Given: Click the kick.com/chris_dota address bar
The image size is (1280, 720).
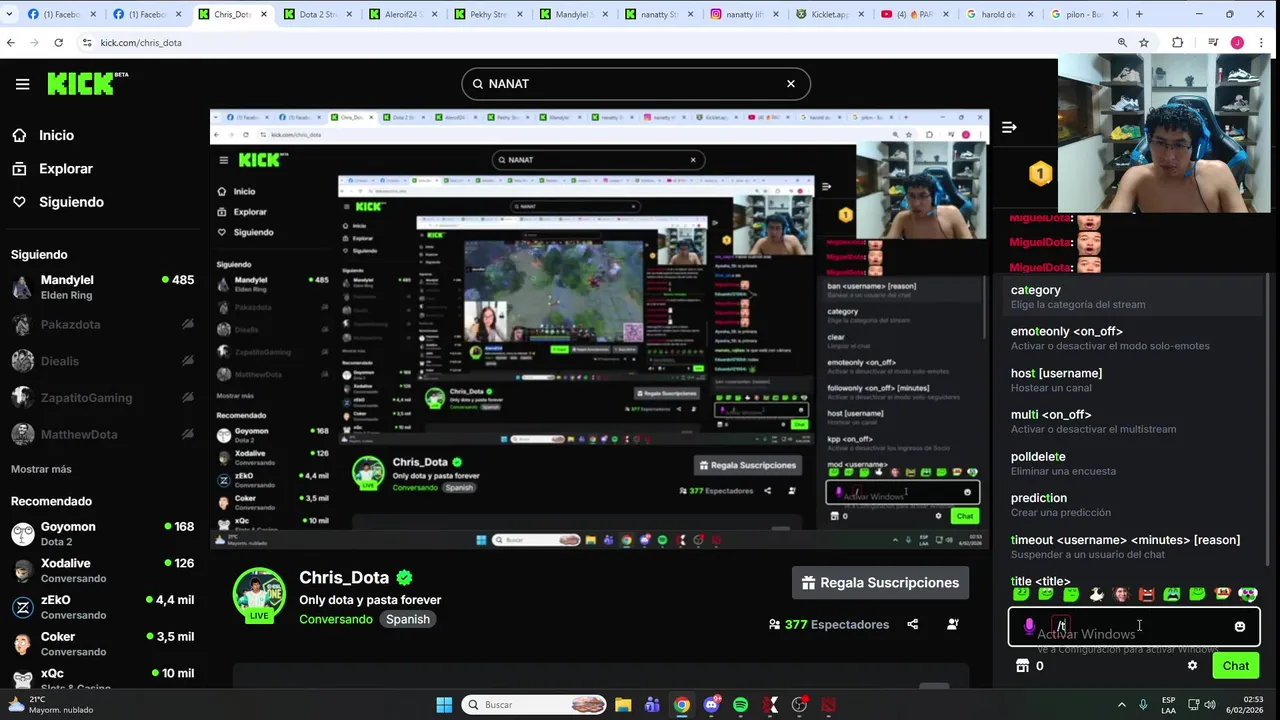Looking at the screenshot, I should [600, 43].
